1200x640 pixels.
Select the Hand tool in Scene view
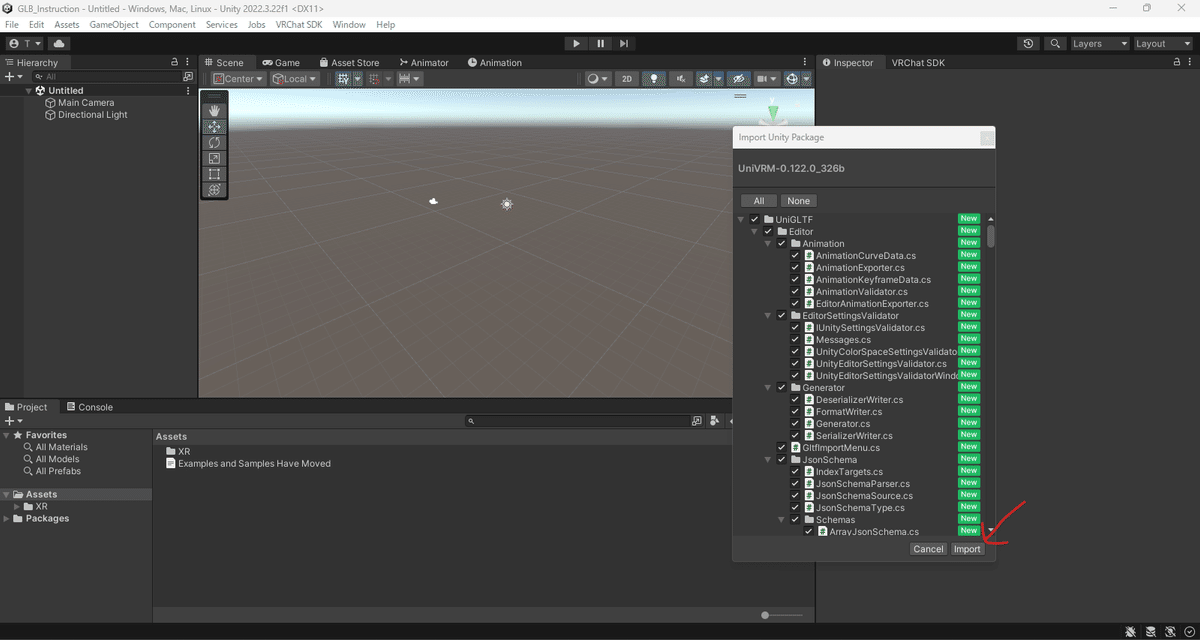click(x=214, y=111)
